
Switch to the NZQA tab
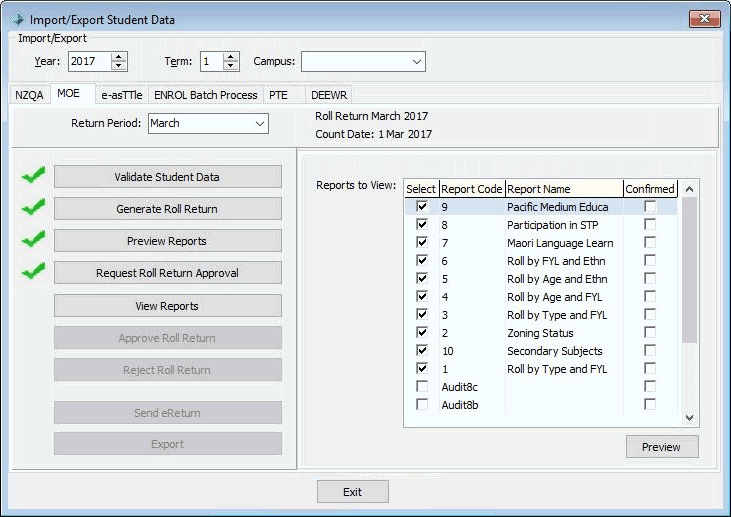click(29, 95)
